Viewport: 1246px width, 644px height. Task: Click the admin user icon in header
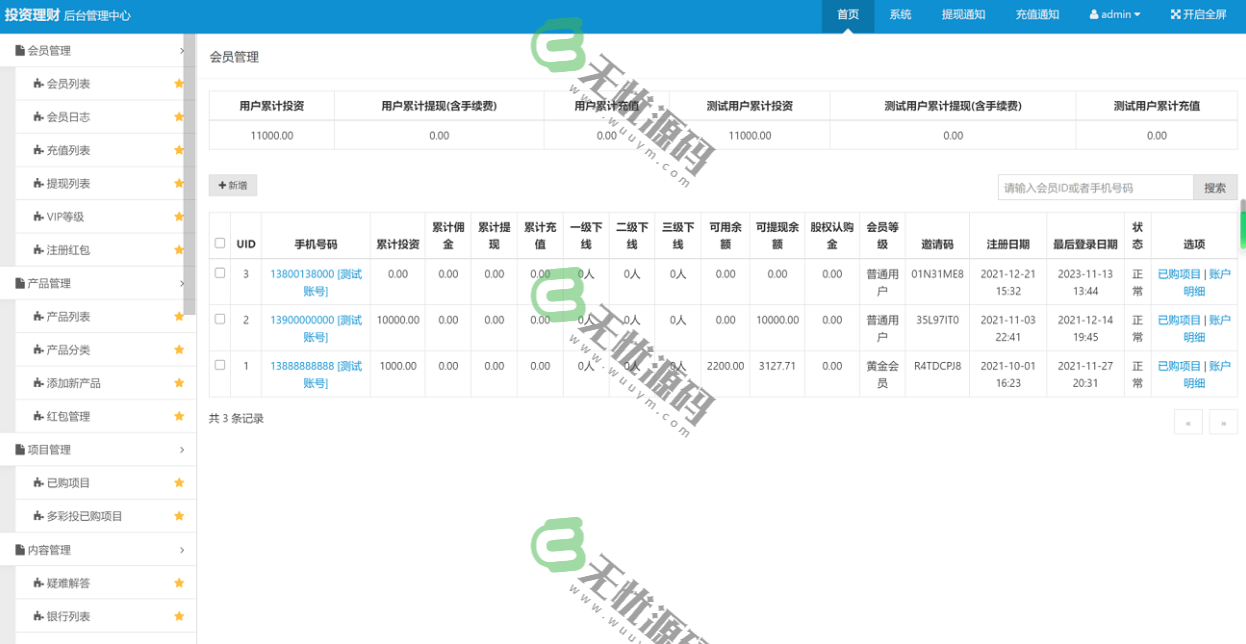pos(1094,15)
